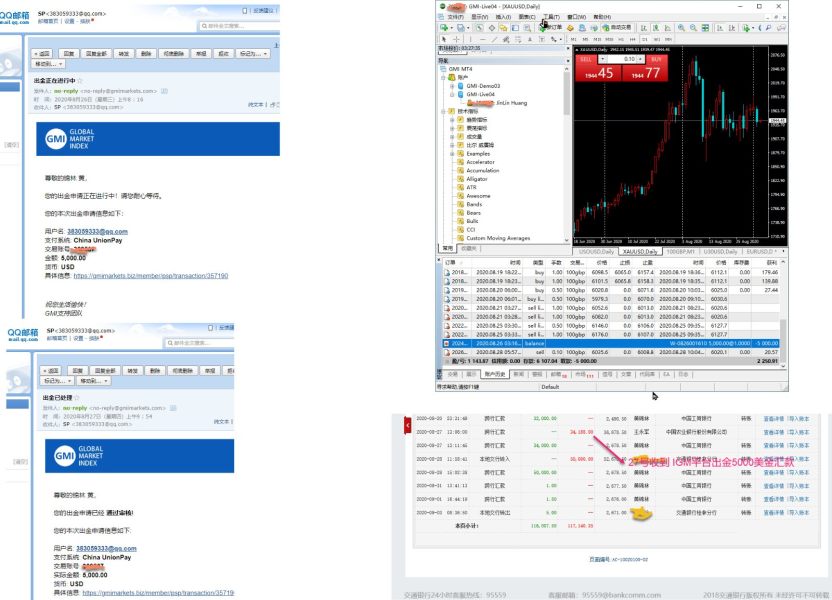Switch to the 收藏夹 Navigator tab
The image size is (832, 600).
(x=469, y=248)
